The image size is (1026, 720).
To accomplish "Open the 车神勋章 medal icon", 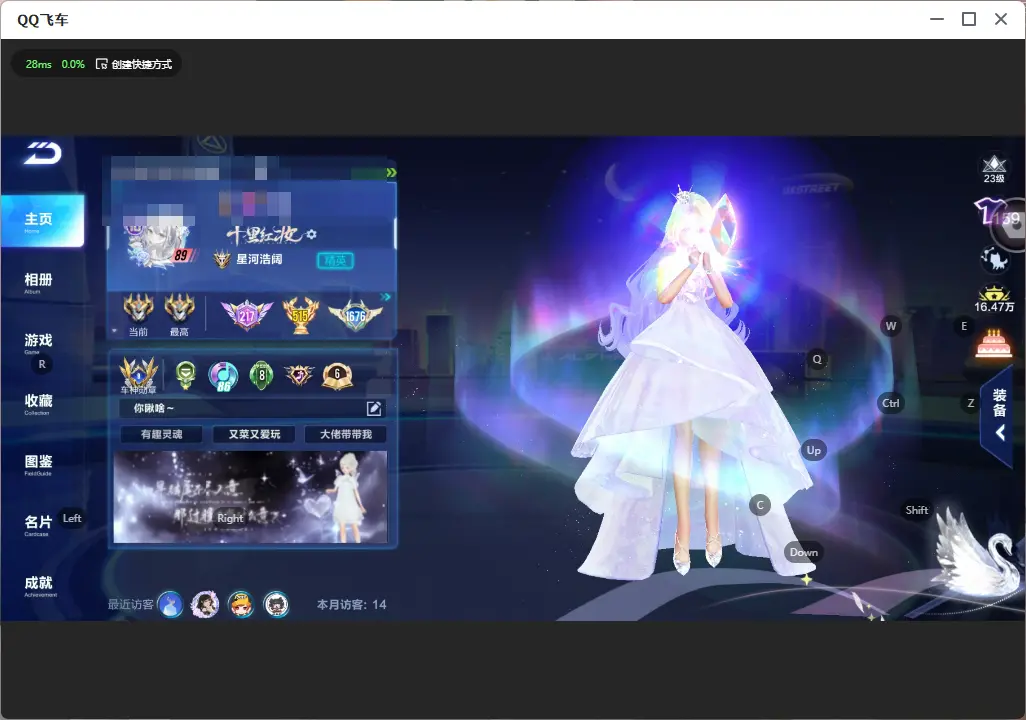I will click(139, 375).
